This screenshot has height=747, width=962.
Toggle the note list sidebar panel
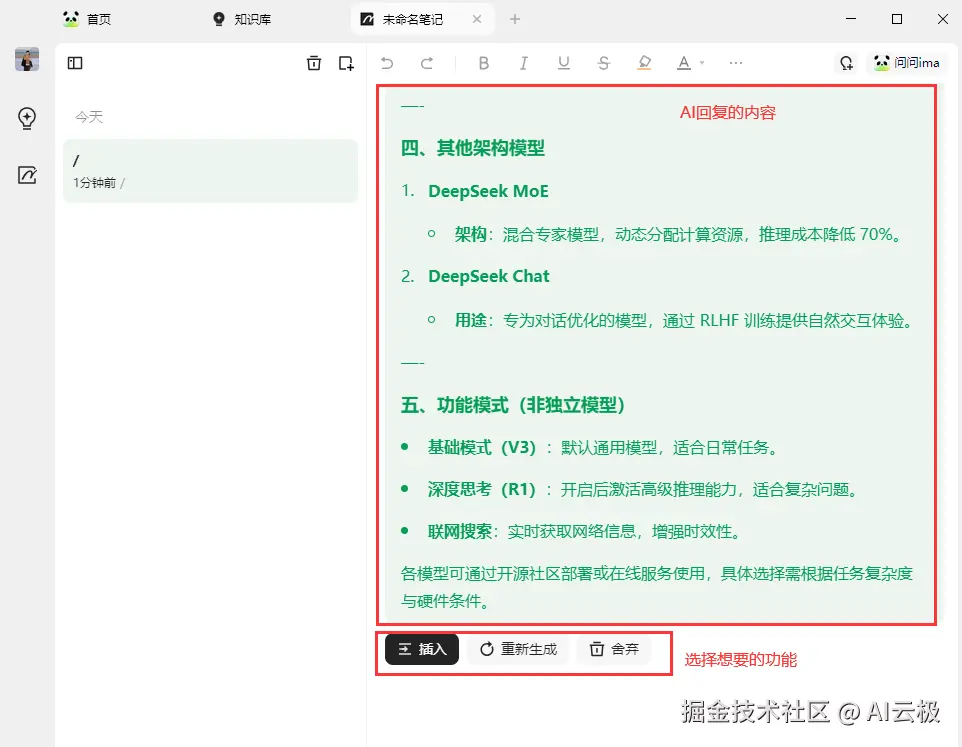click(75, 63)
